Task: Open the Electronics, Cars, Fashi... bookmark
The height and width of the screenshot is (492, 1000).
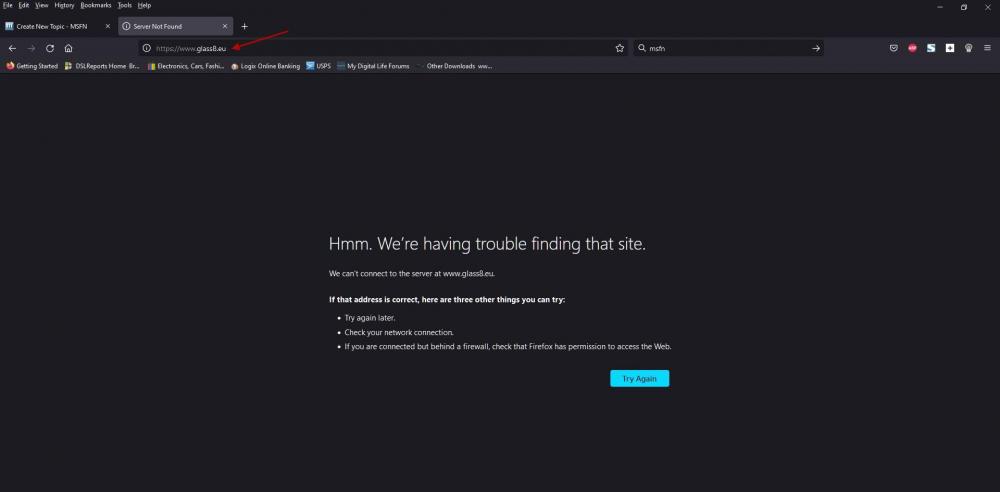Action: pyautogui.click(x=186, y=66)
